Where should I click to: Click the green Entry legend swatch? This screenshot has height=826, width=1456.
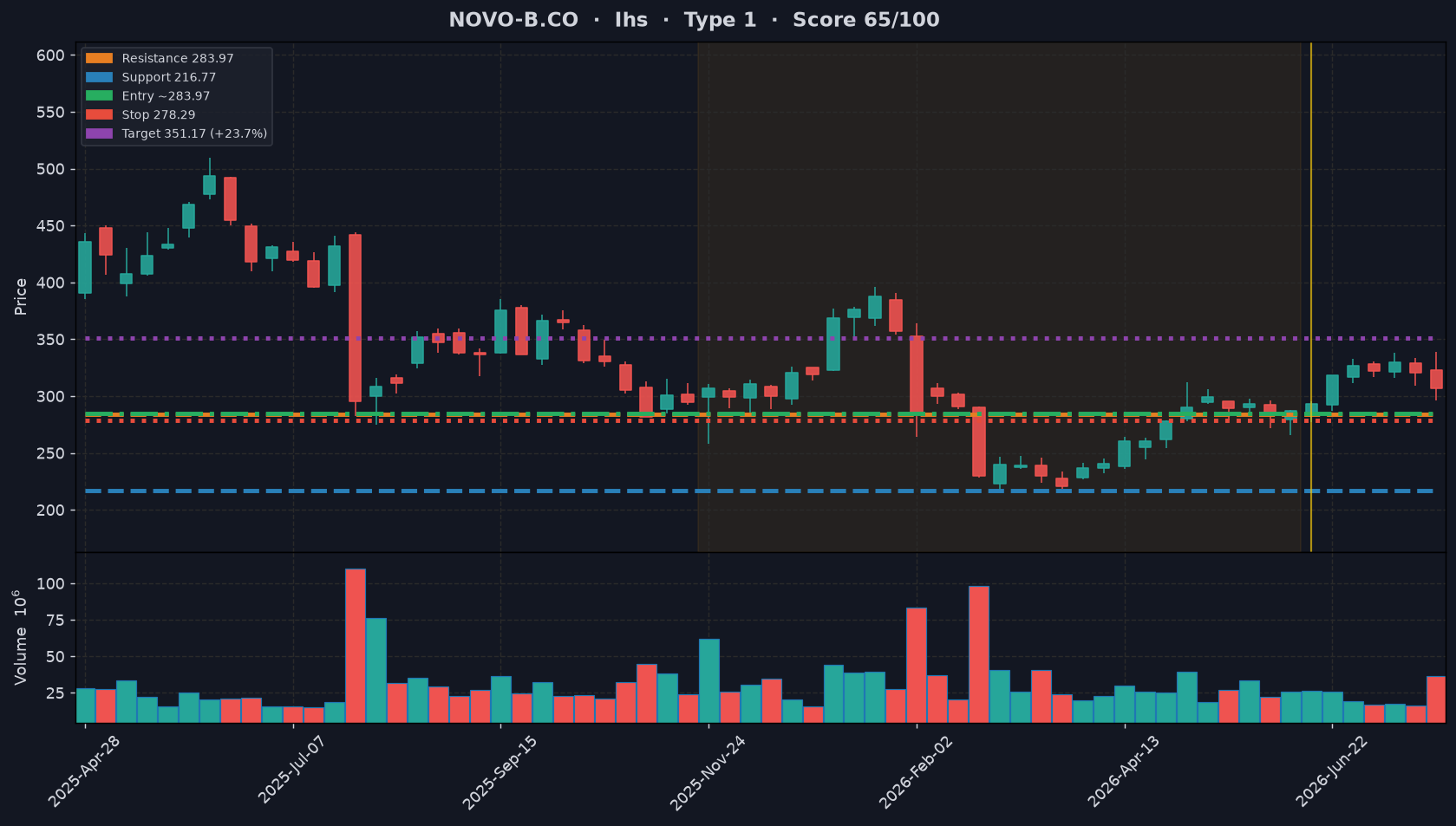point(99,96)
